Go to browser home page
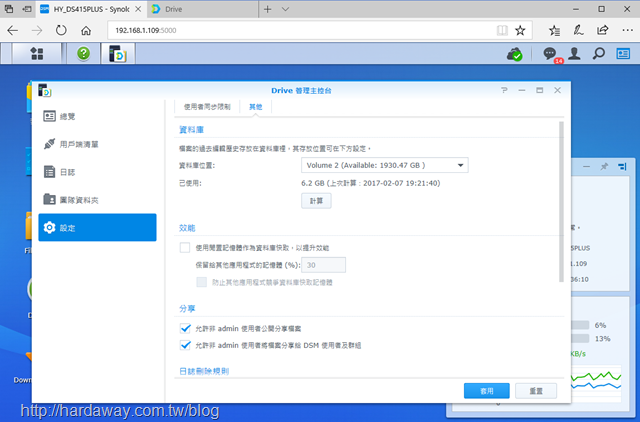 point(86,30)
